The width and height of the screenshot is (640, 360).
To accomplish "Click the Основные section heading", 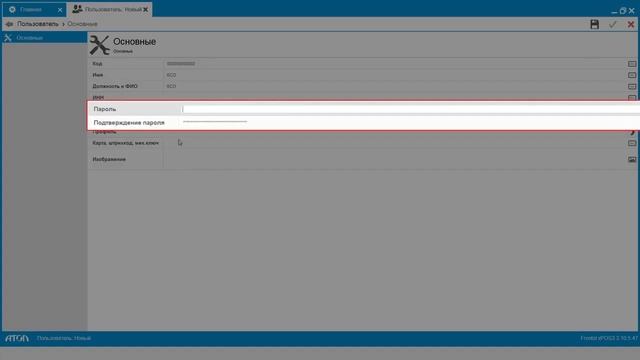I will [134, 42].
